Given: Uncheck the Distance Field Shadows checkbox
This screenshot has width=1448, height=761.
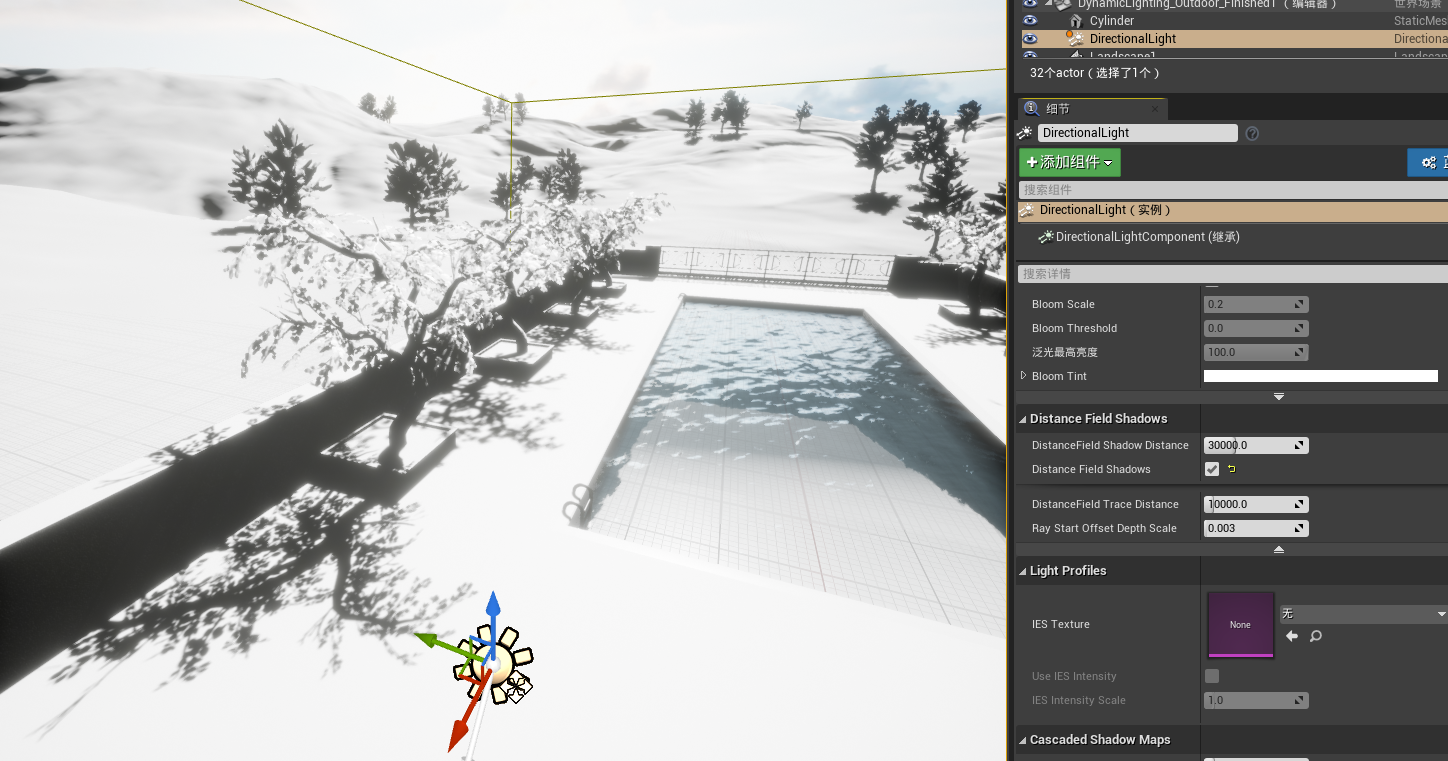Looking at the screenshot, I should [x=1211, y=469].
